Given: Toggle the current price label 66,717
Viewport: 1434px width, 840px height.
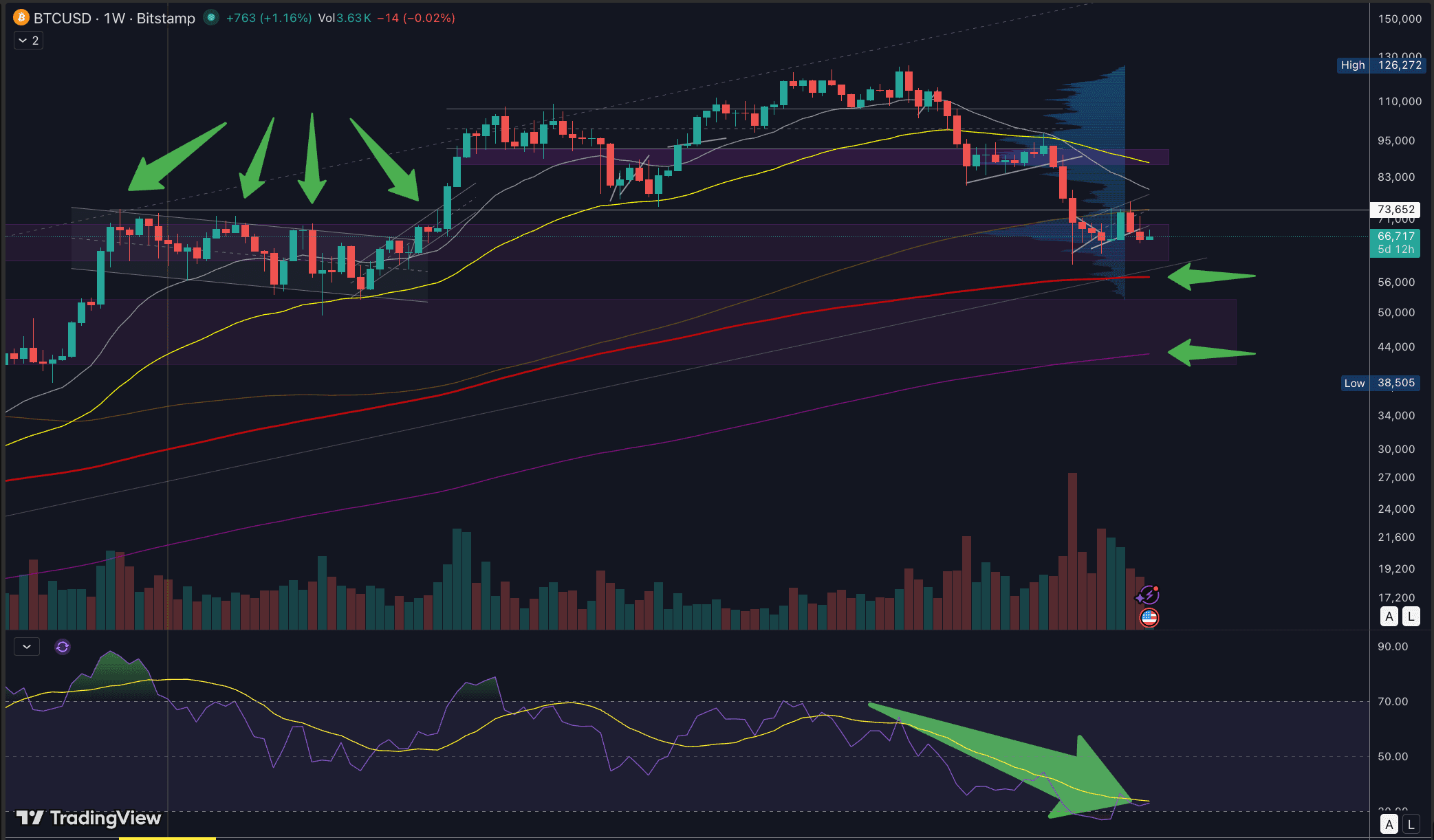Looking at the screenshot, I should pos(1395,235).
